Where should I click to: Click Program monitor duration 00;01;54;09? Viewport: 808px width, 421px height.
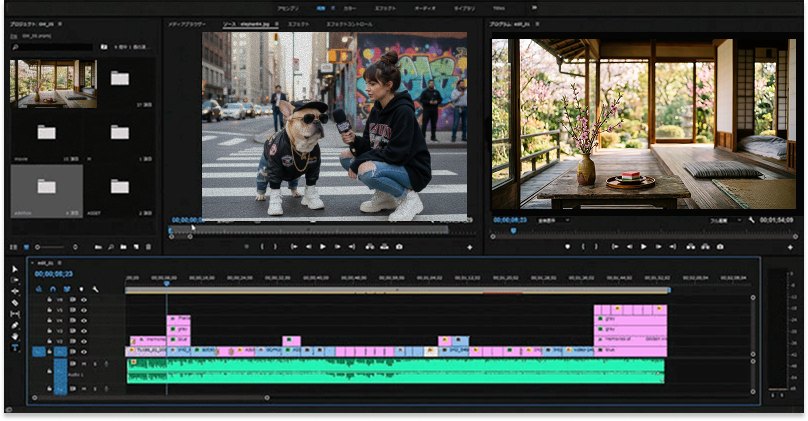pos(777,220)
